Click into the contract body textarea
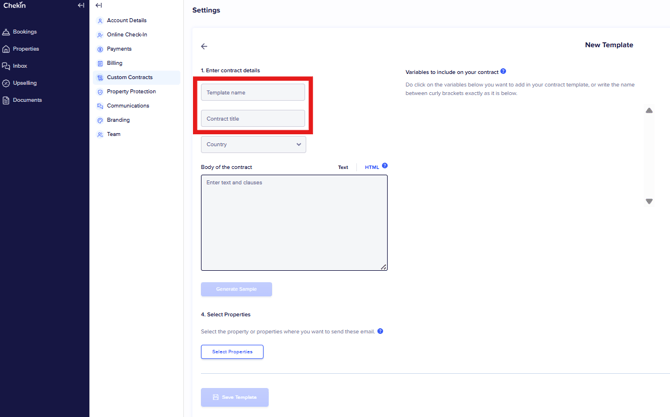This screenshot has width=670, height=417. (x=293, y=222)
